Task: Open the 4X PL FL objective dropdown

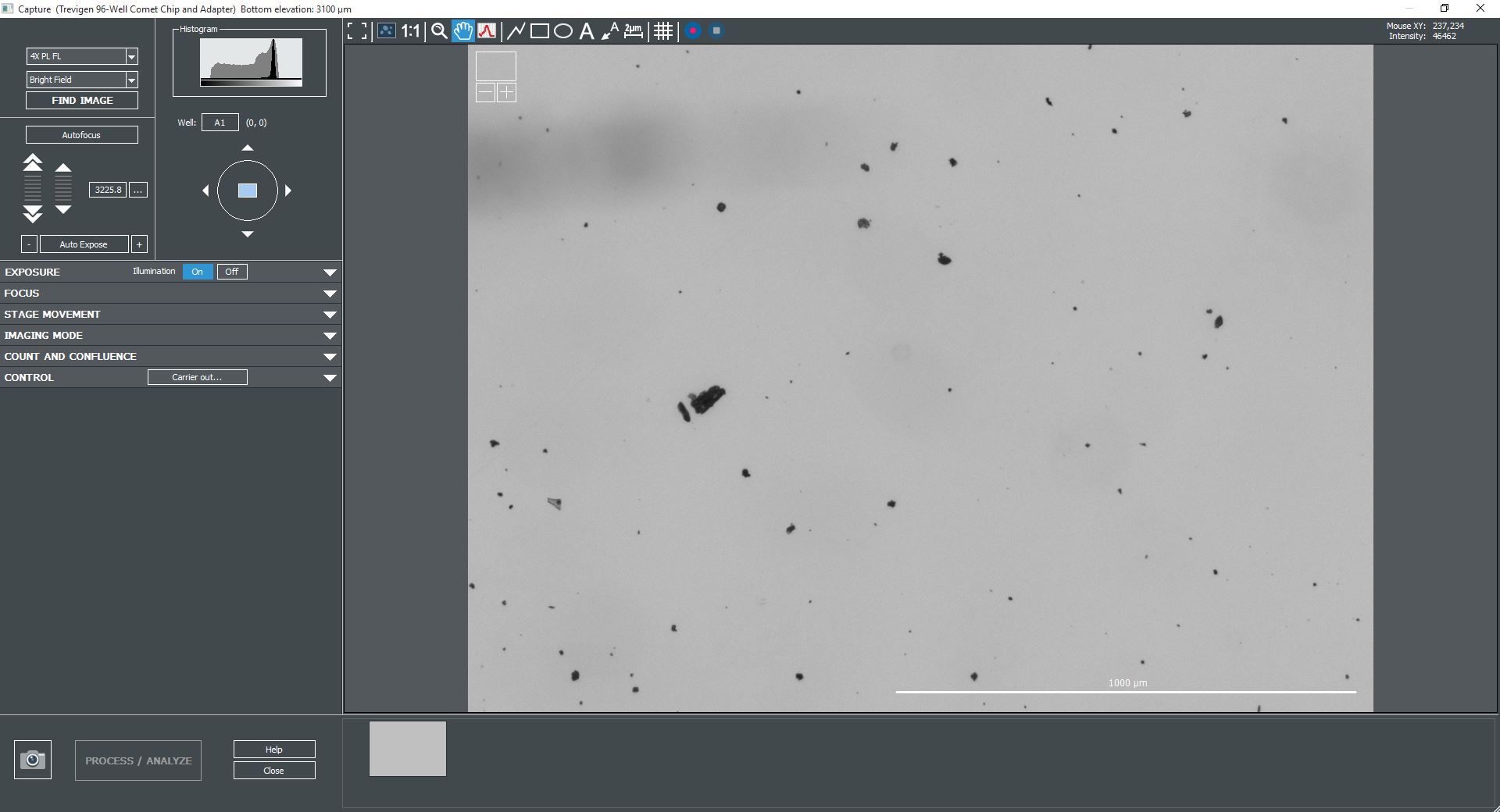Action: [131, 56]
